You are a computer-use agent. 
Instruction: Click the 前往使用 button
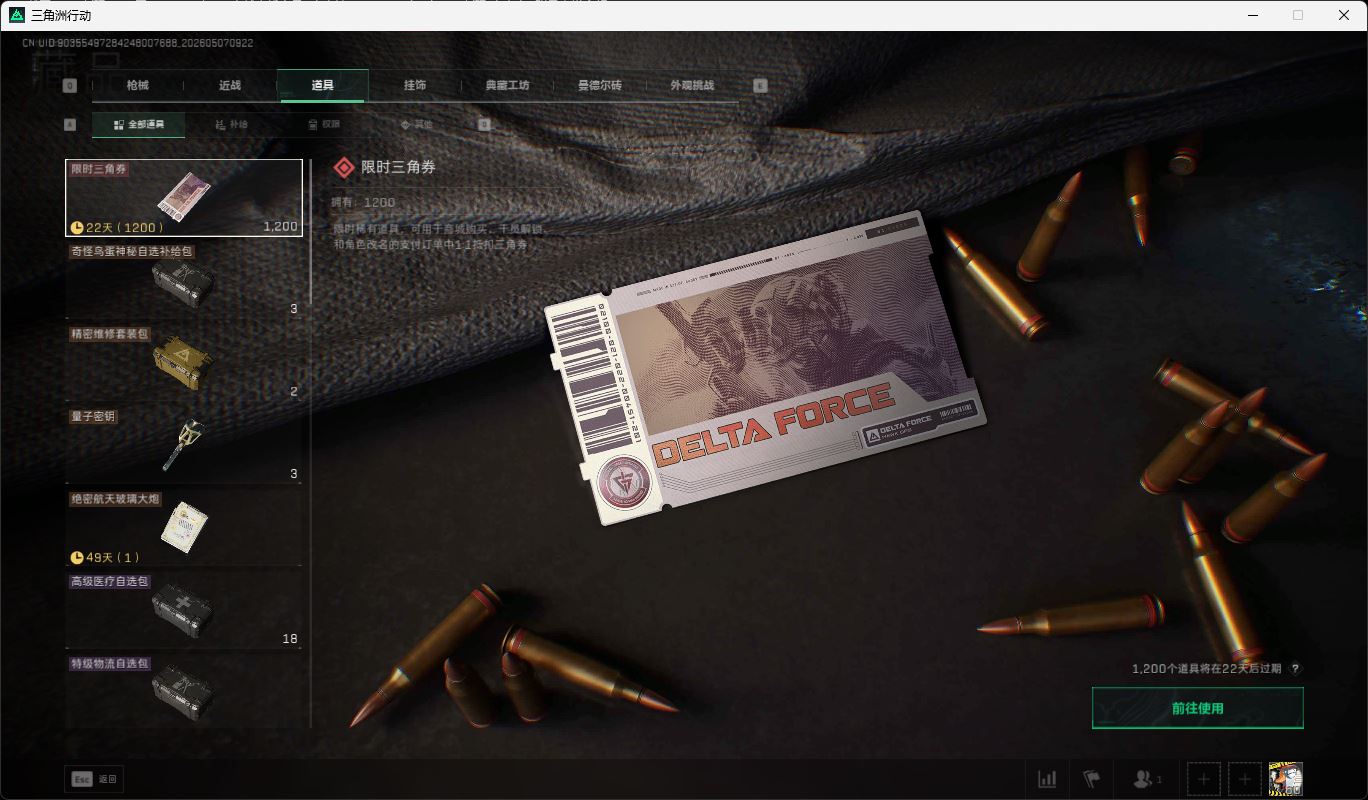pyautogui.click(x=1197, y=708)
